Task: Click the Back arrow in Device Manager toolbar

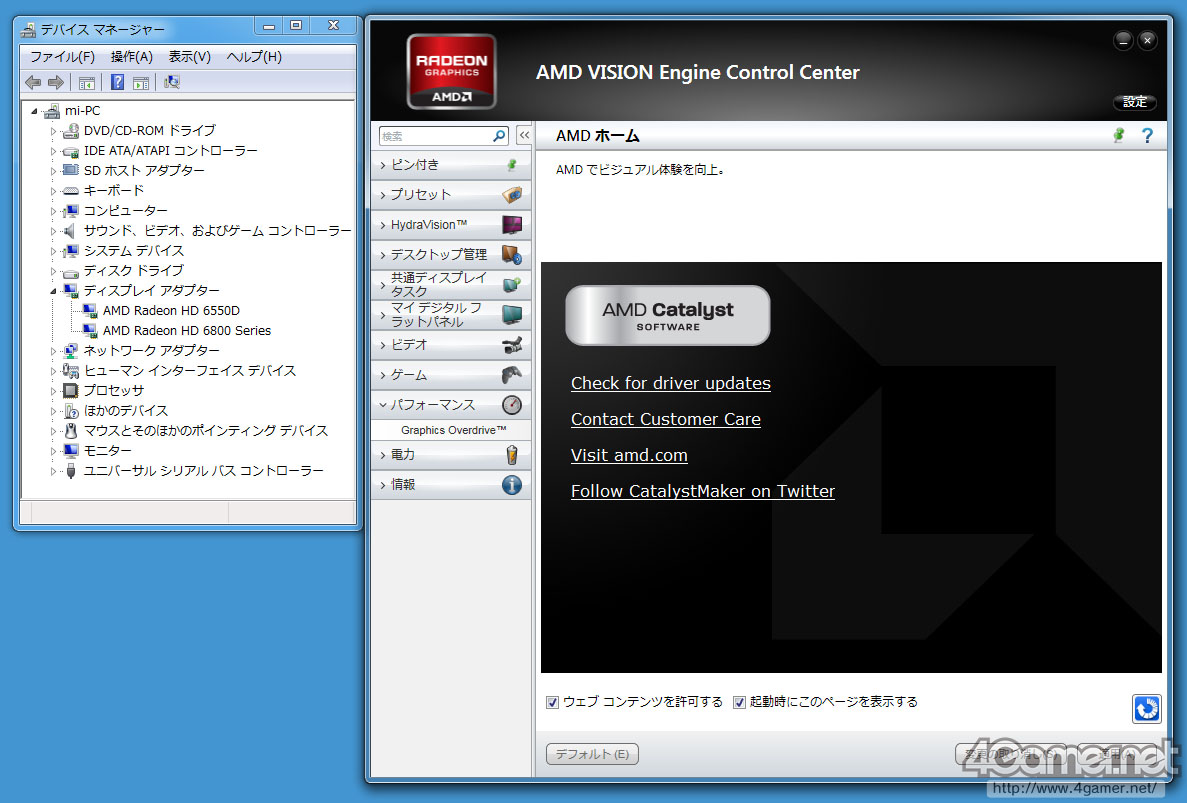Action: [33, 82]
